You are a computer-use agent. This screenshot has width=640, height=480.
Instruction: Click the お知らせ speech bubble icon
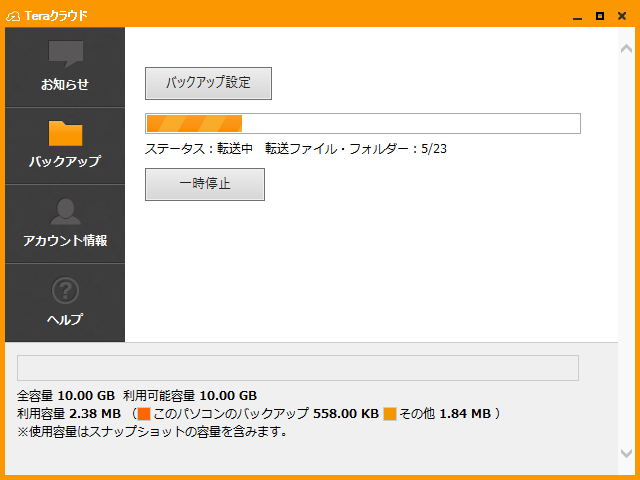(x=65, y=54)
